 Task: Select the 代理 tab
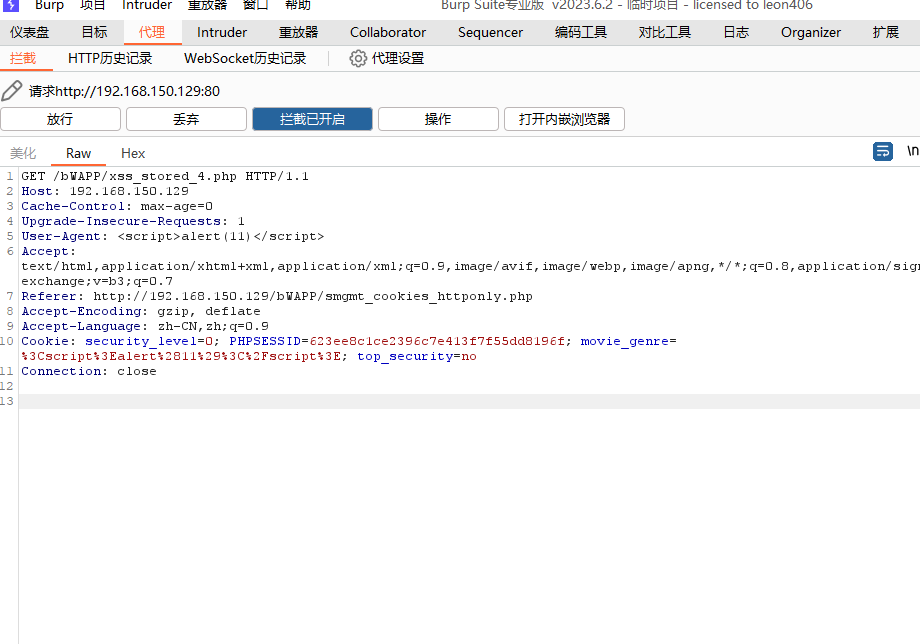[152, 32]
